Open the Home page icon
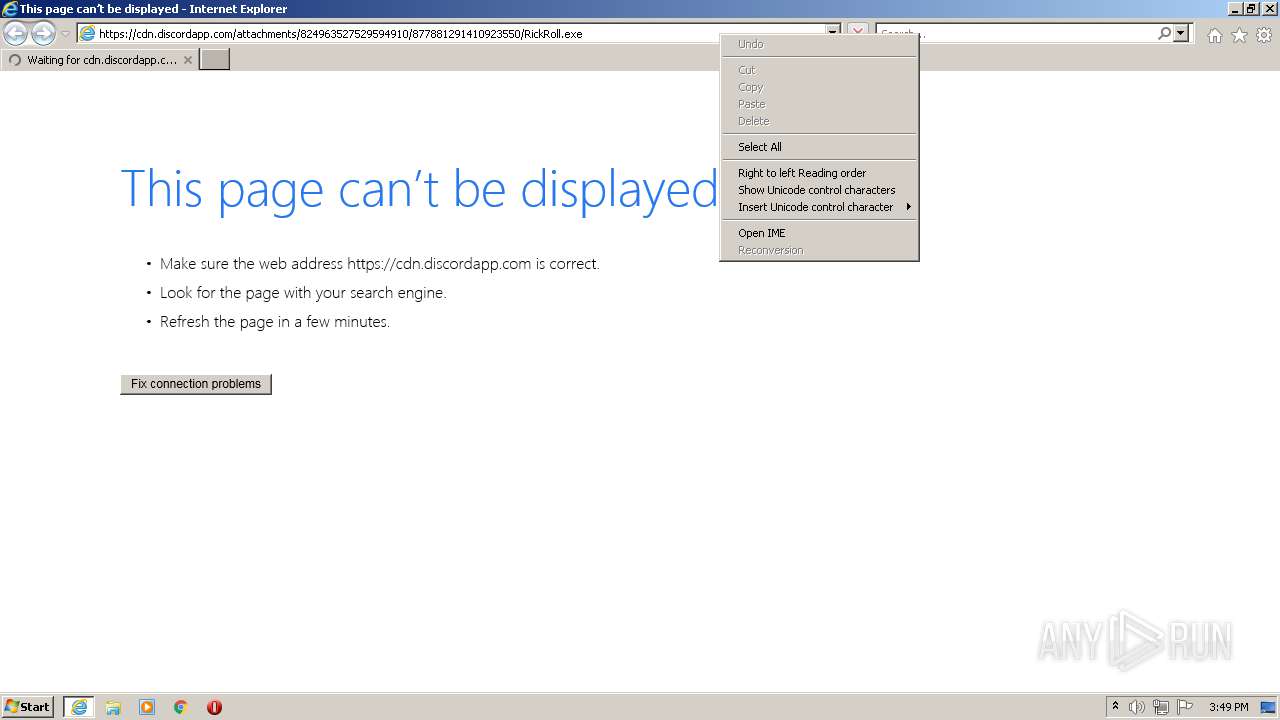The image size is (1280, 720). [x=1214, y=35]
